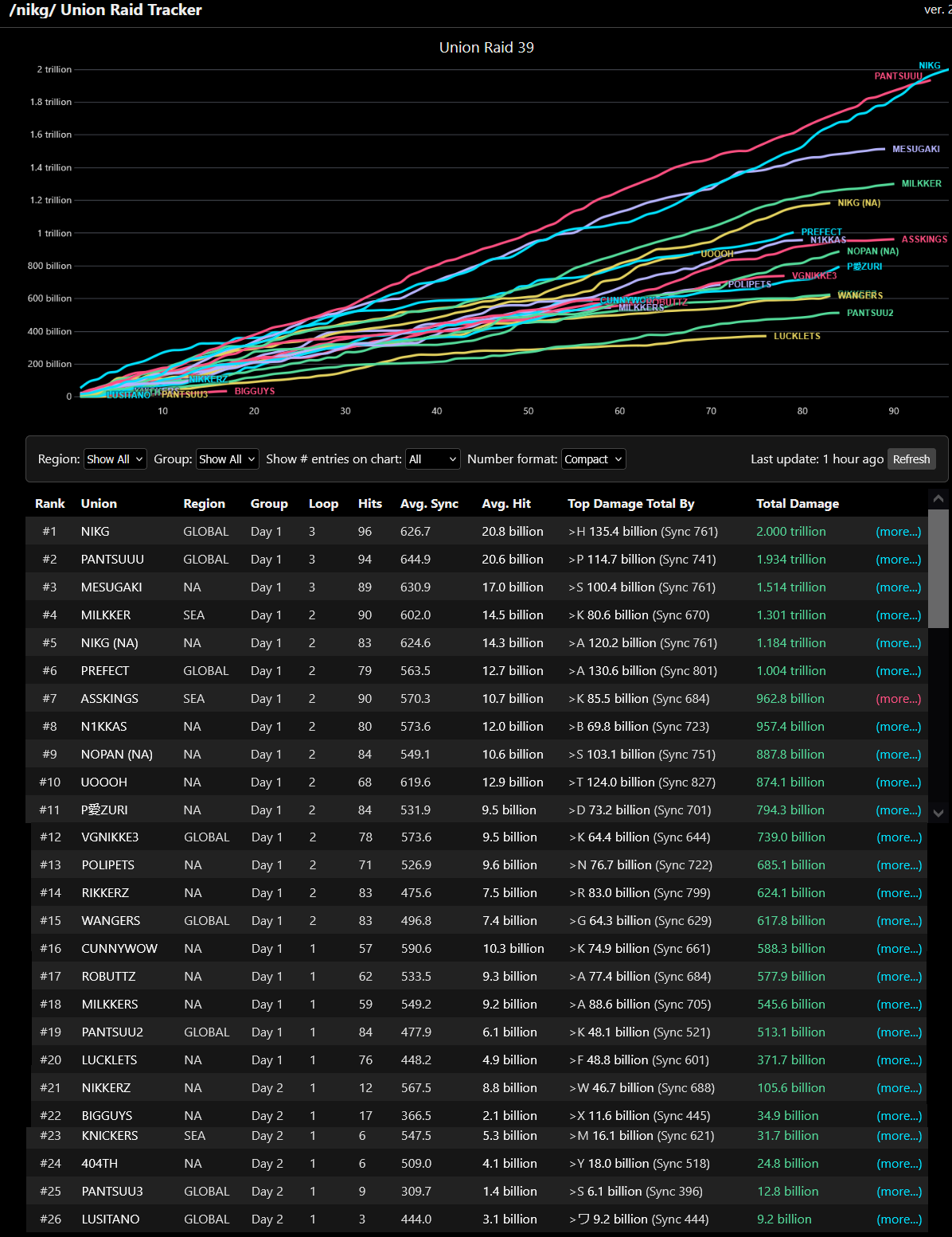Open the (more...) link for PANTSUU2
The image size is (952, 1237).
pos(899,1032)
